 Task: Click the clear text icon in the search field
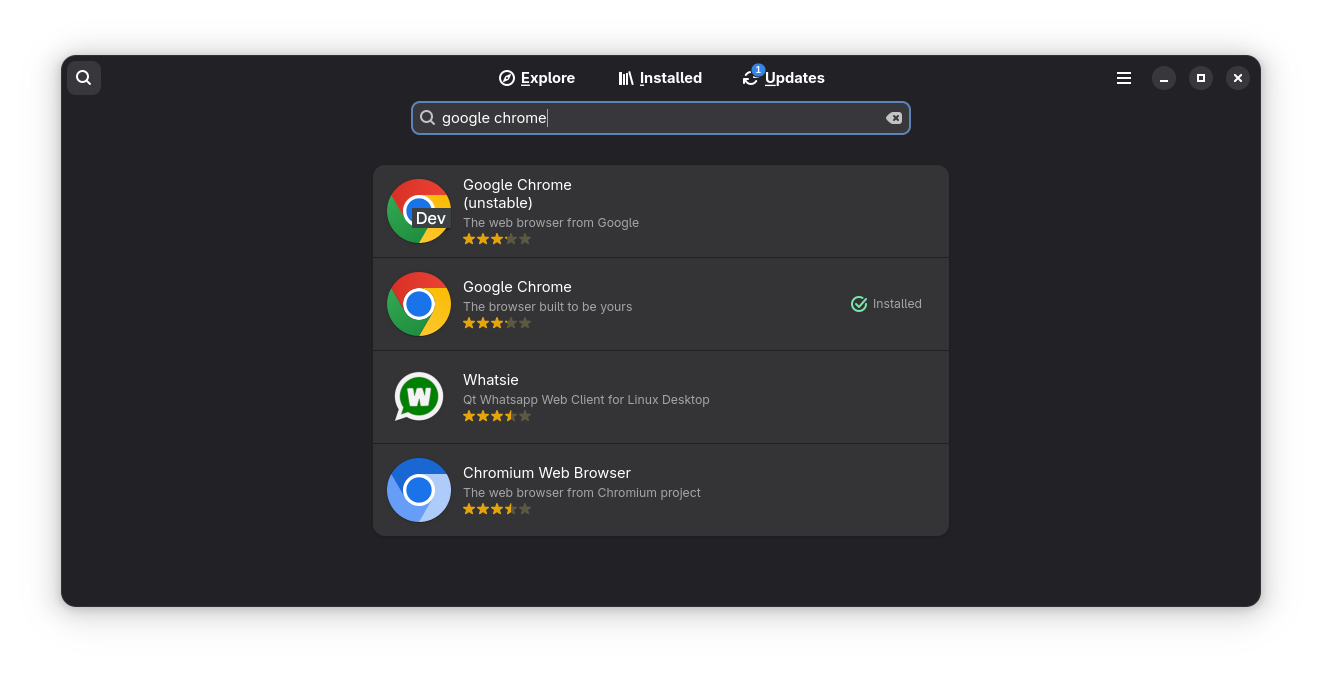(x=893, y=117)
